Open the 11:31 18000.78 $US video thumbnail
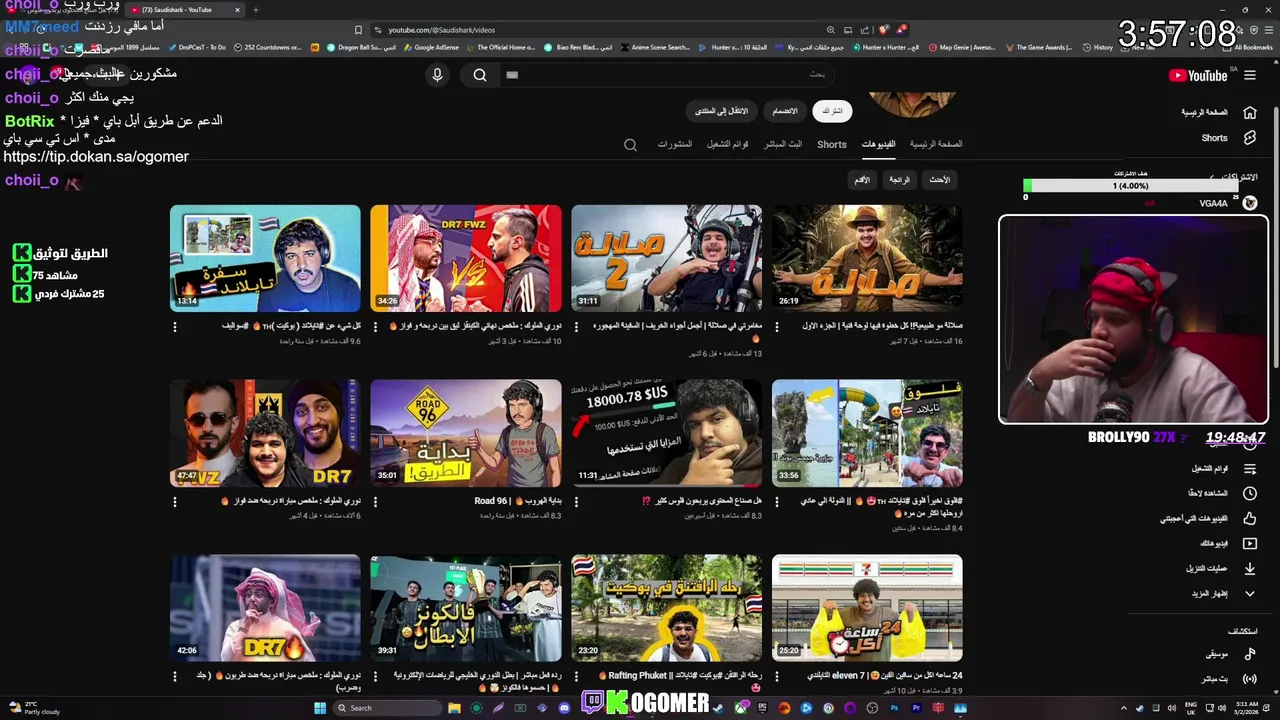Image resolution: width=1280 pixels, height=720 pixels. [666, 432]
